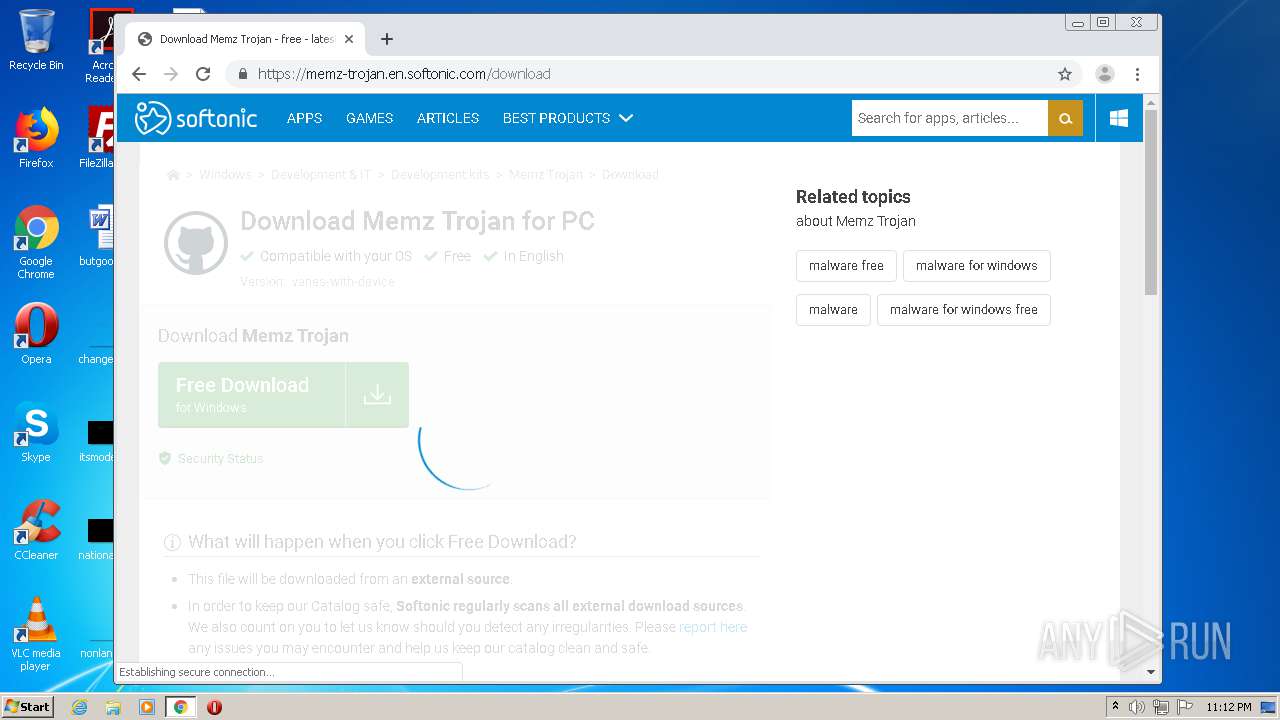This screenshot has width=1280, height=720.
Task: Click the home breadcrumb icon
Action: click(173, 174)
